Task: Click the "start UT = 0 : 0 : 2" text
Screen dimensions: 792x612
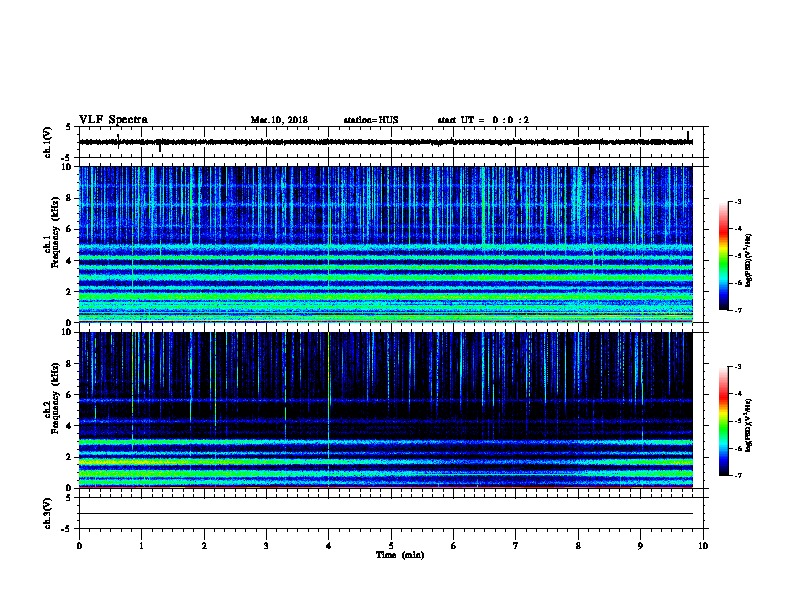Action: 483,120
